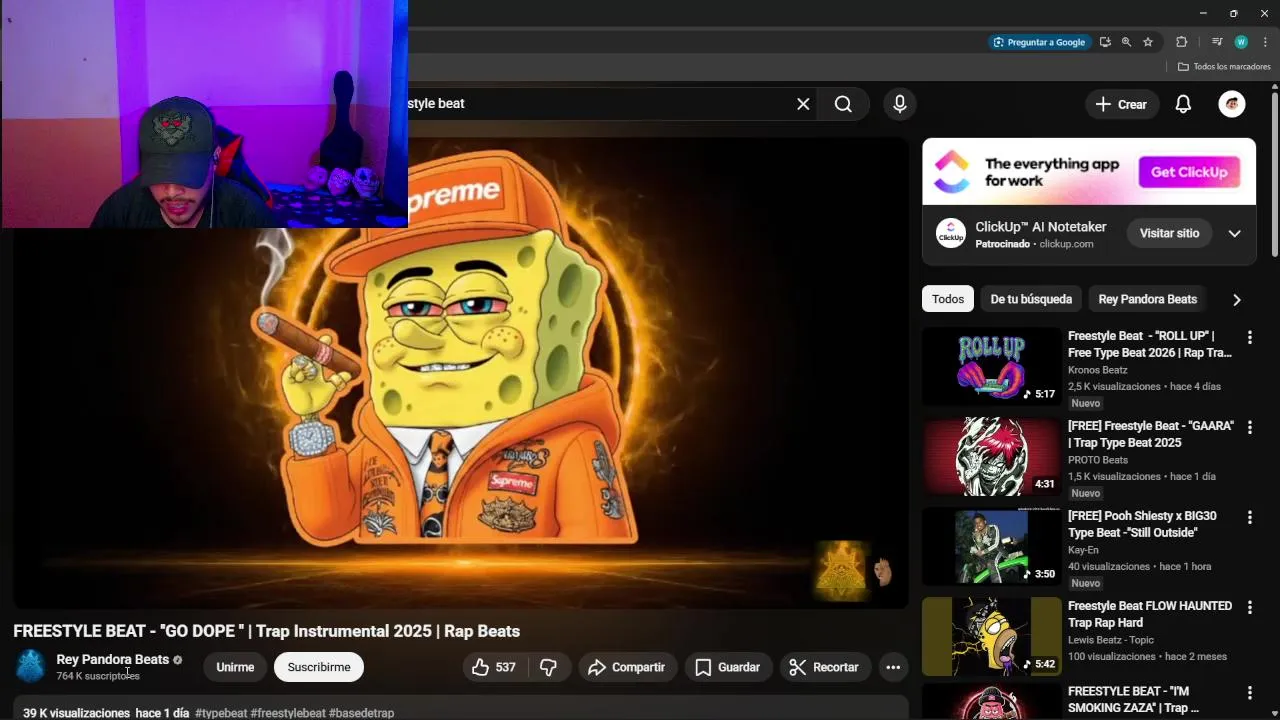Start voice search with the microphone icon

tap(900, 104)
